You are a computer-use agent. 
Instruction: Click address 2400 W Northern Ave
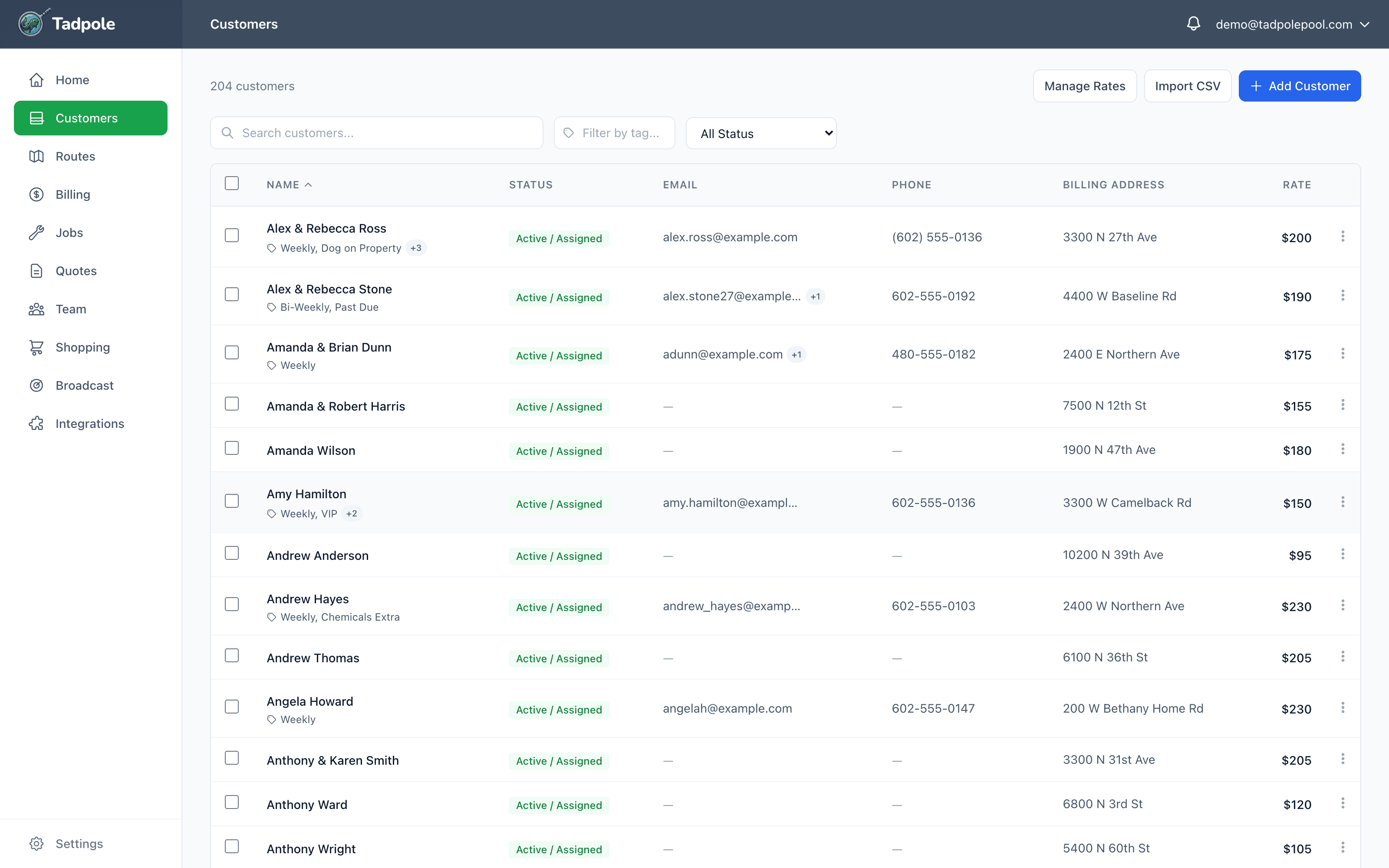pyautogui.click(x=1123, y=606)
